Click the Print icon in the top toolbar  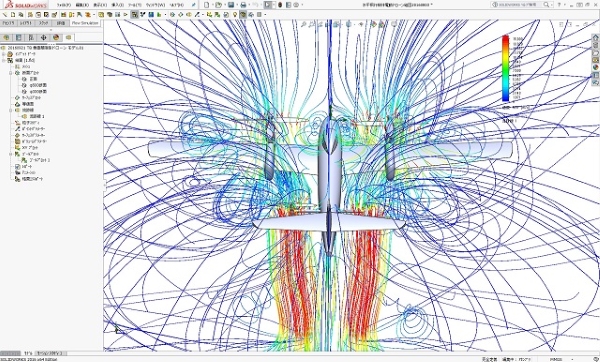(243, 5)
